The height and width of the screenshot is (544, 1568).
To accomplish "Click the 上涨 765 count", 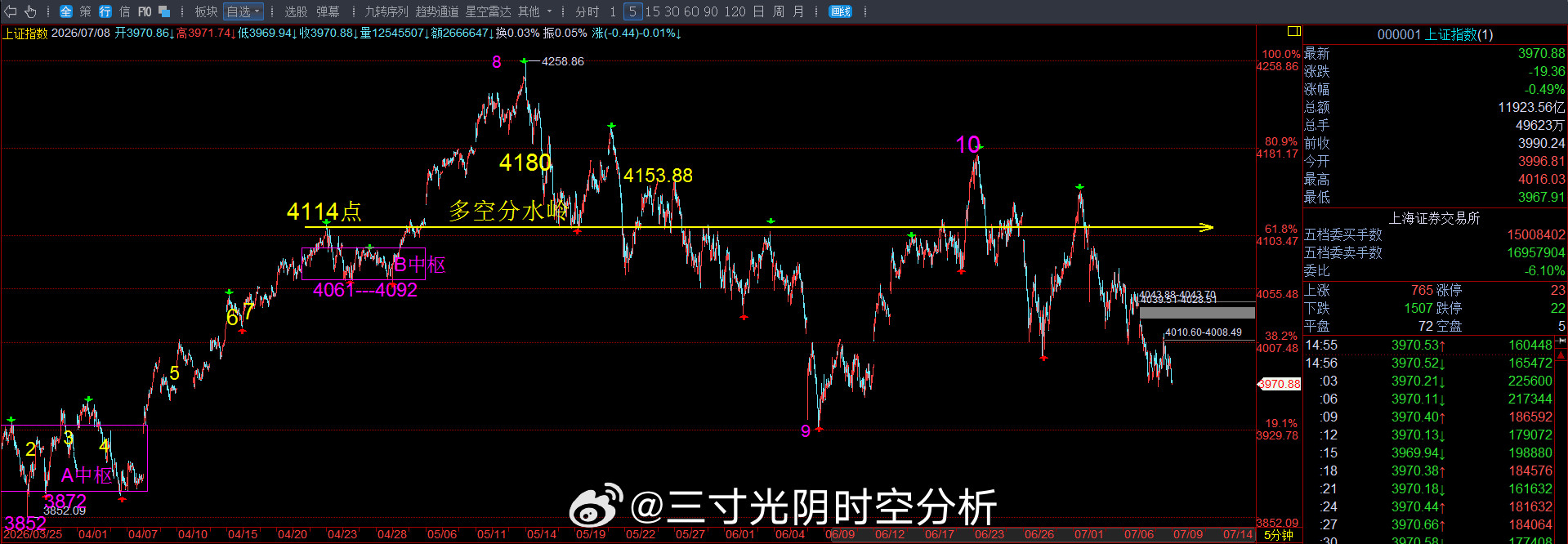I will coord(1422,291).
